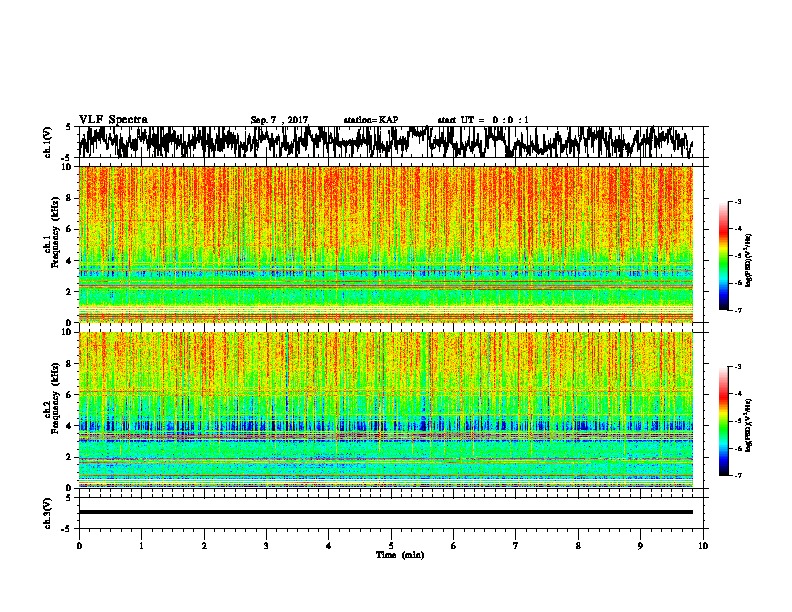Select the "Time (min)" x-axis label
Image resolution: width=792 pixels, height=612 pixels.
click(x=400, y=555)
